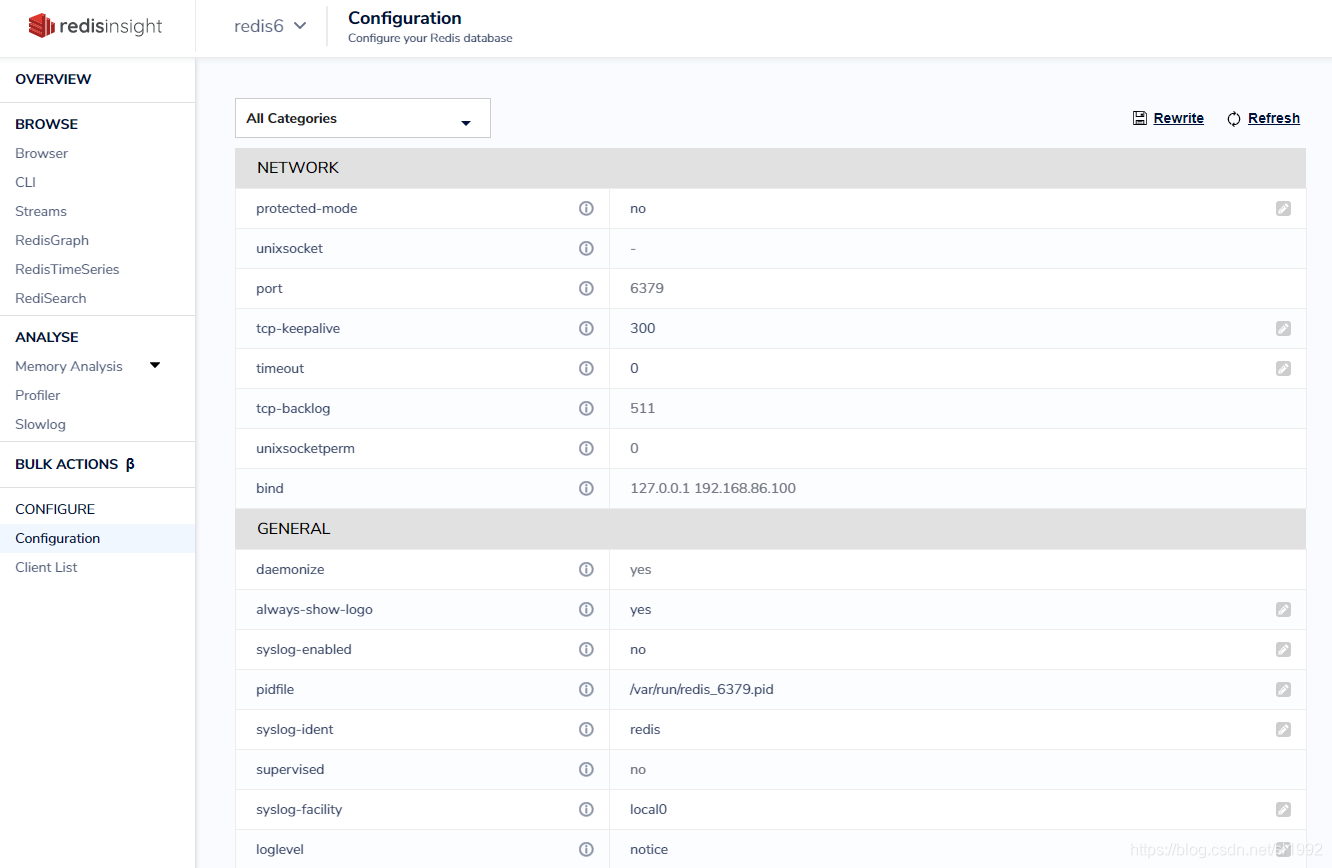
Task: Edit the protected-mode value
Action: point(1283,208)
